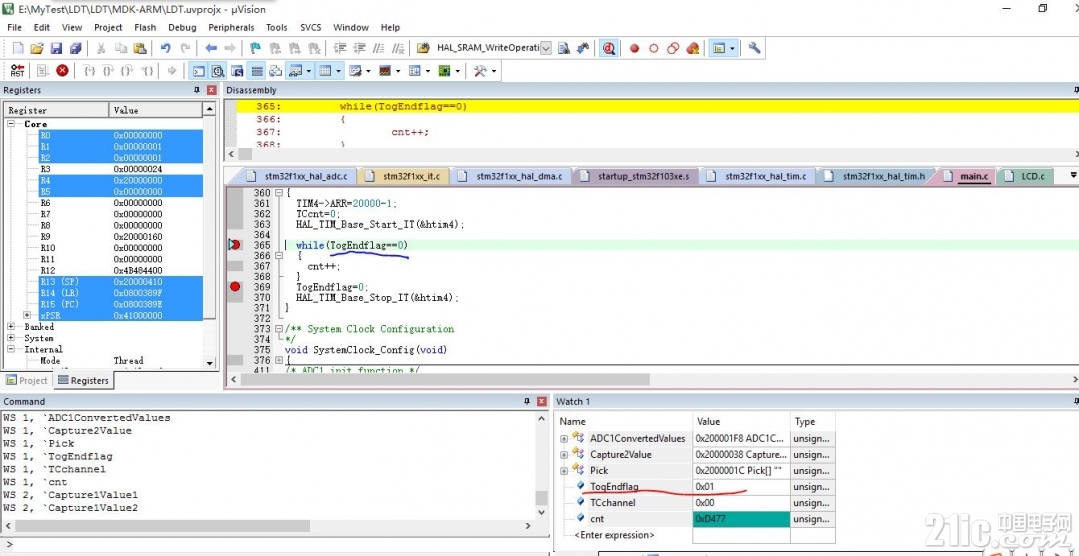Screen dimensions: 1079x556
Task: Click the Run to Cursor Line icon
Action: pos(147,70)
